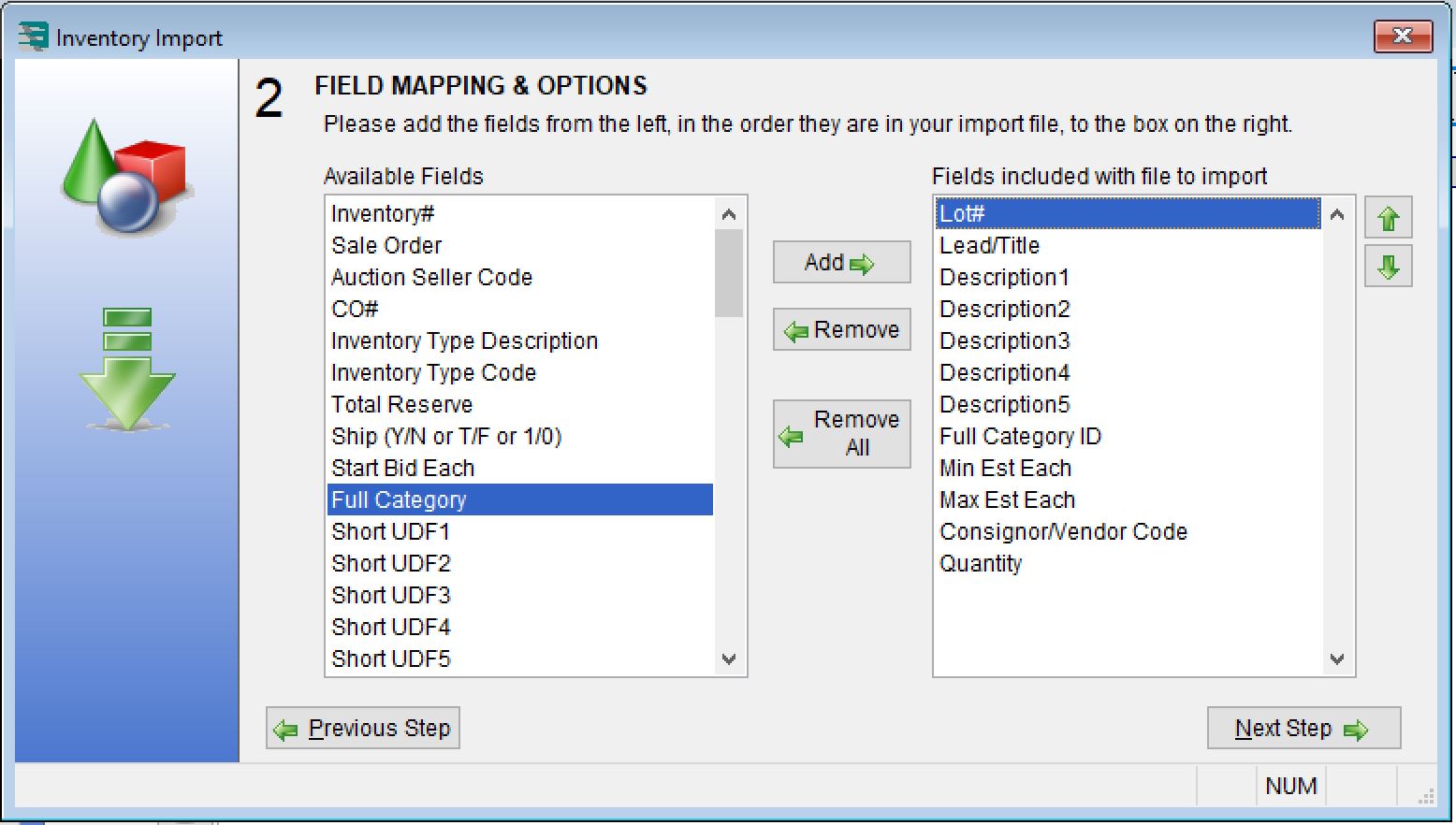
Task: Click included fields list scroll-down arrow
Action: [x=1337, y=659]
